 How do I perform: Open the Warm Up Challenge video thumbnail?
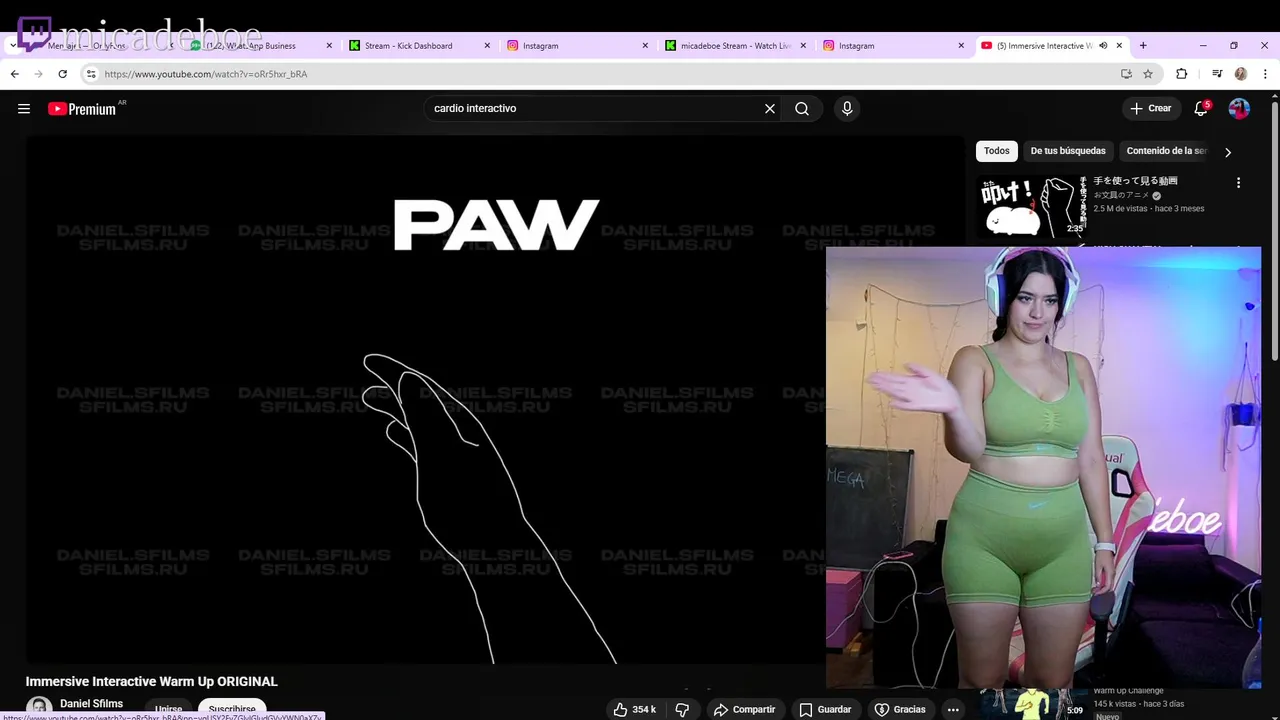1031,704
